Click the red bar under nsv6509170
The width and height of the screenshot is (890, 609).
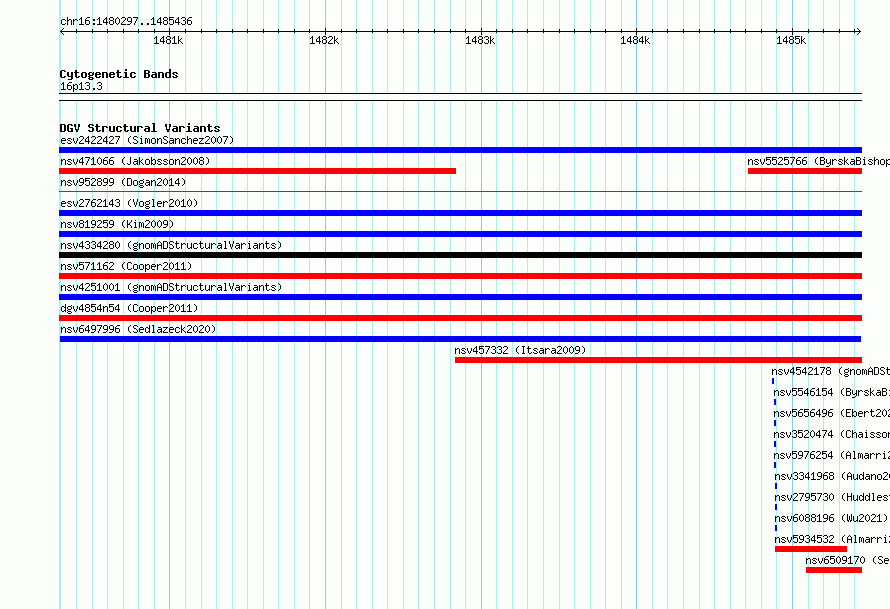click(834, 570)
